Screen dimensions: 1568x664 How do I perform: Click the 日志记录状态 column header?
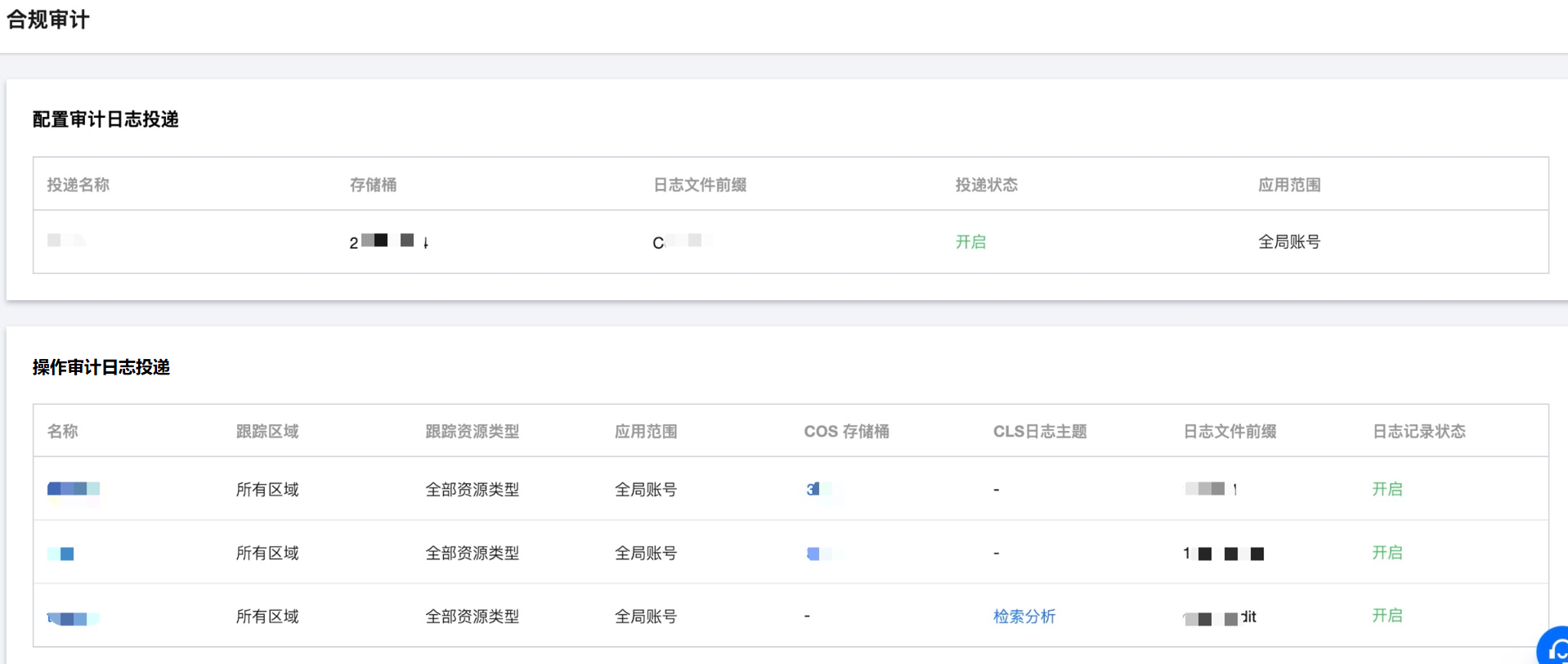(x=1418, y=431)
